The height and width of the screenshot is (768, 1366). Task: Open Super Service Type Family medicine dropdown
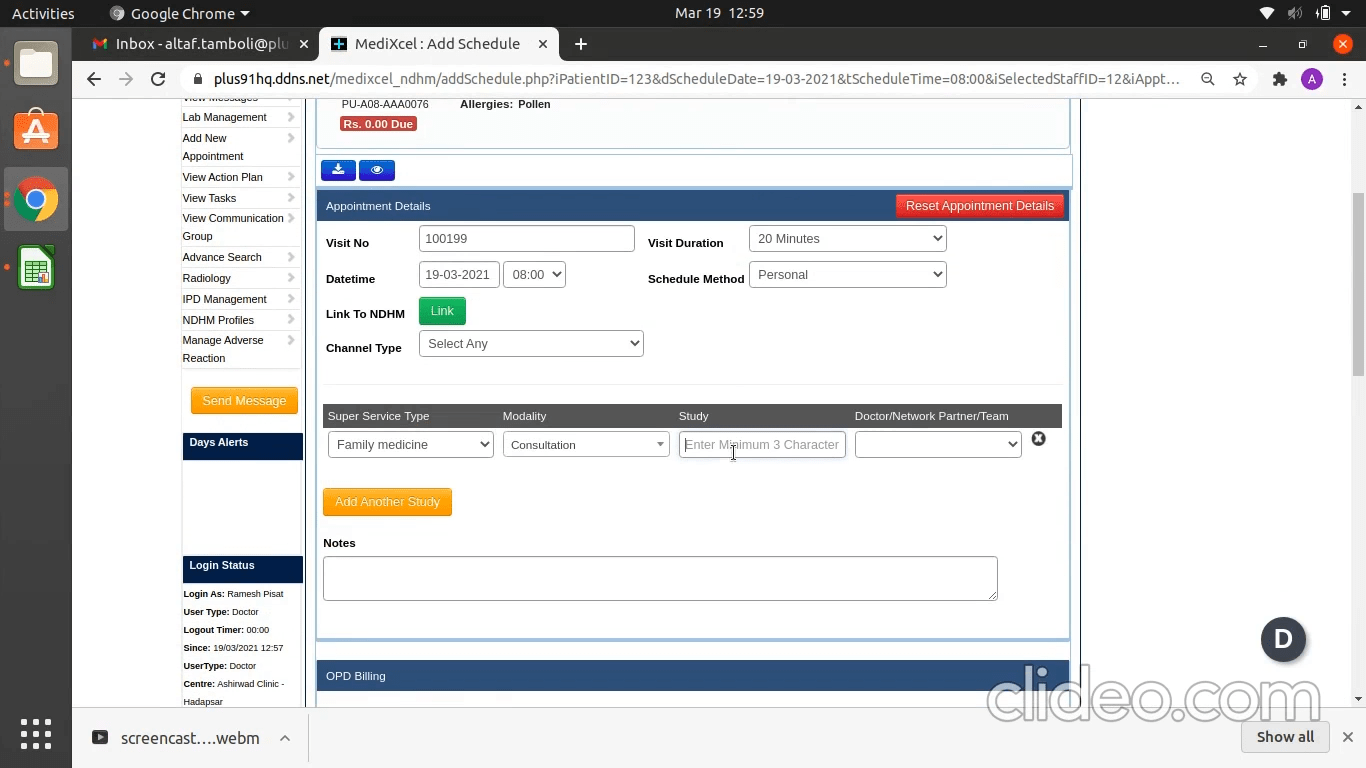410,445
